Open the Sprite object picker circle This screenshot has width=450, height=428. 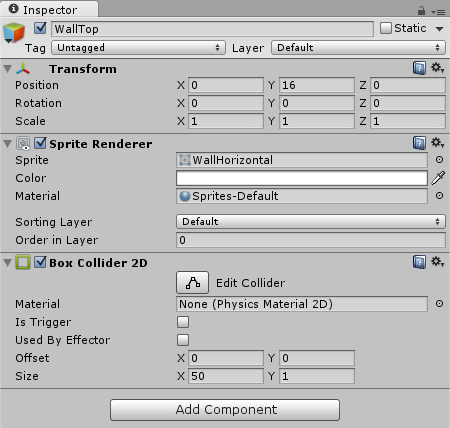[439, 160]
